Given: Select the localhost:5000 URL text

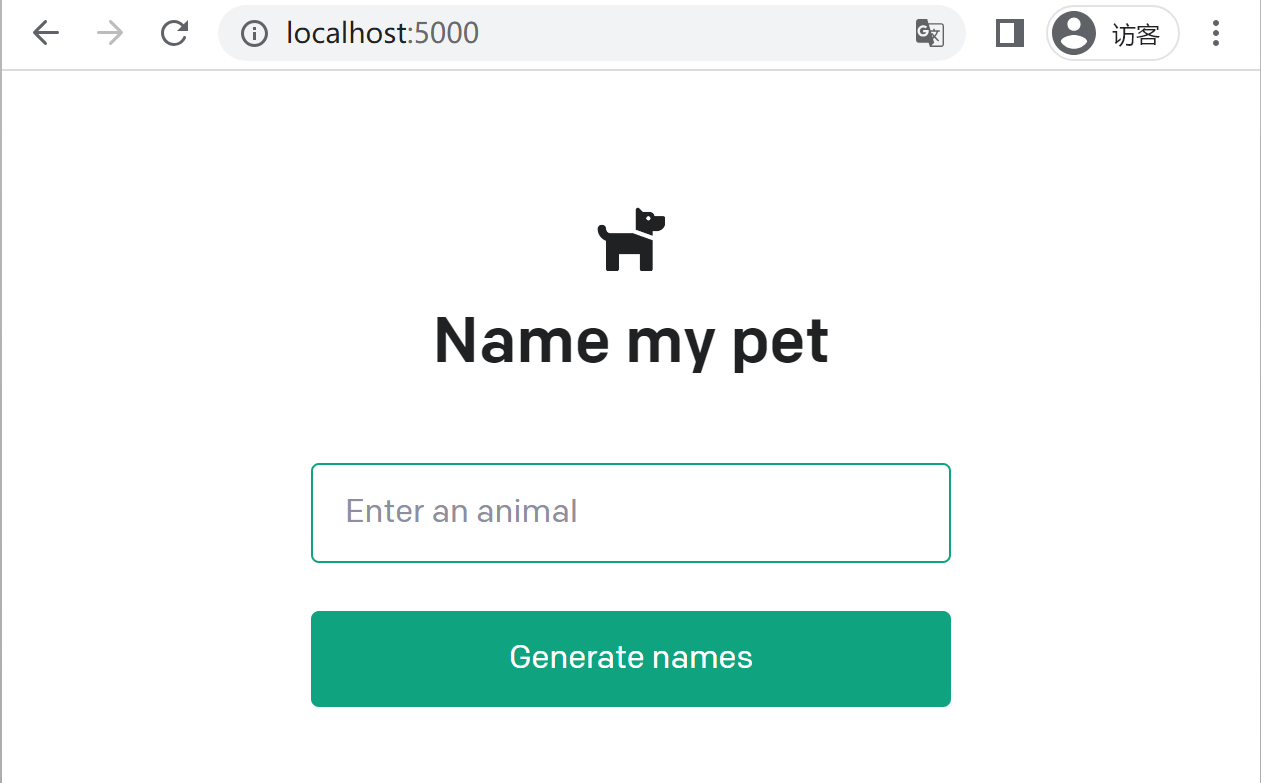Looking at the screenshot, I should [382, 33].
